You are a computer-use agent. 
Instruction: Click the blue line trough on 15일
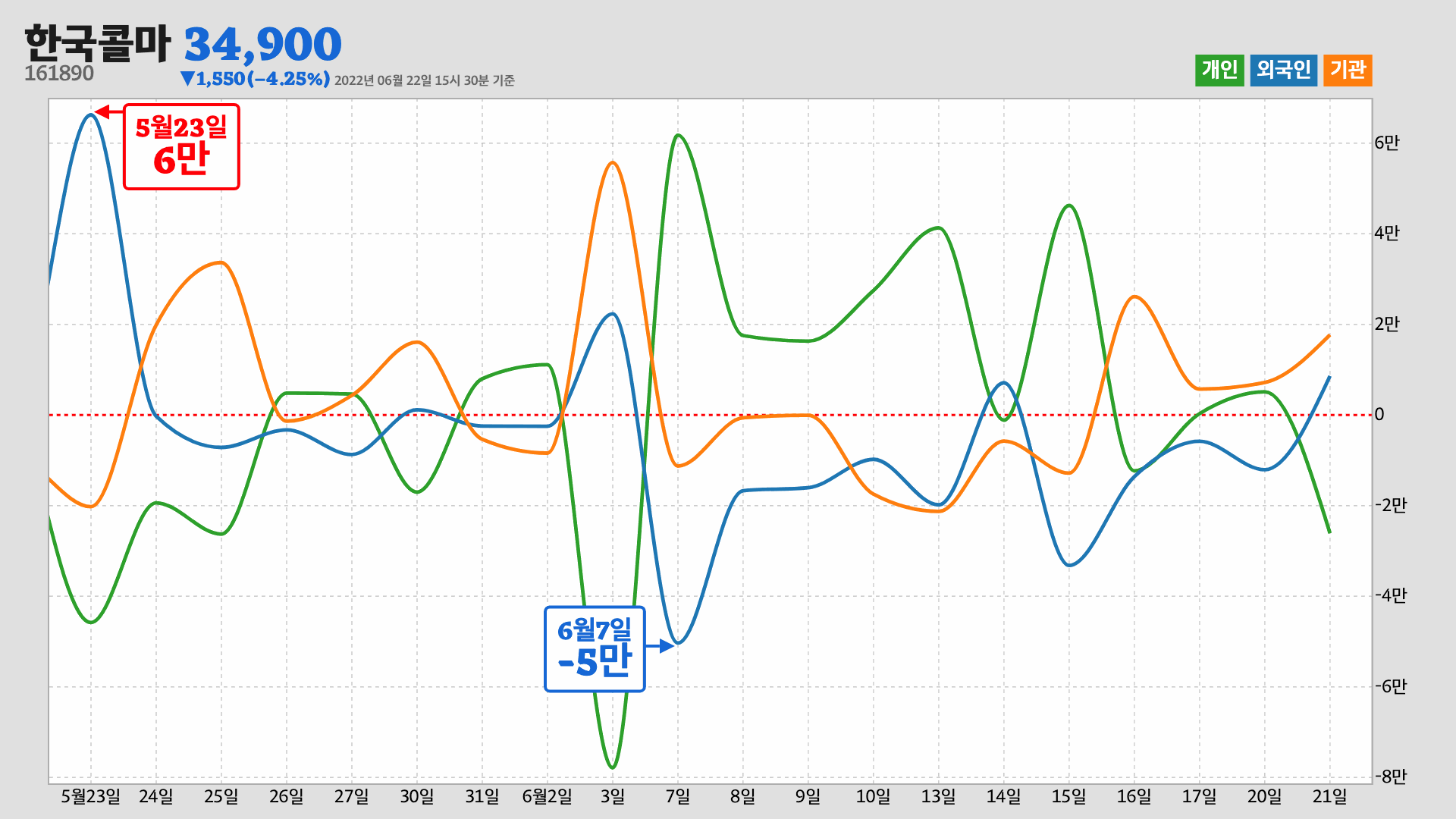pyautogui.click(x=1069, y=565)
